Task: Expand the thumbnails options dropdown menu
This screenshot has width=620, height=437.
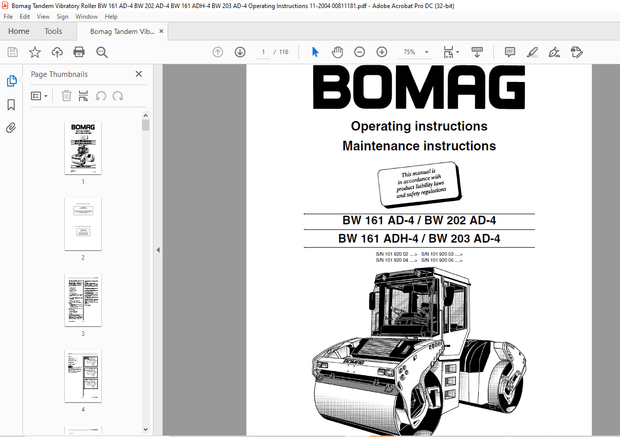Action: (40, 96)
